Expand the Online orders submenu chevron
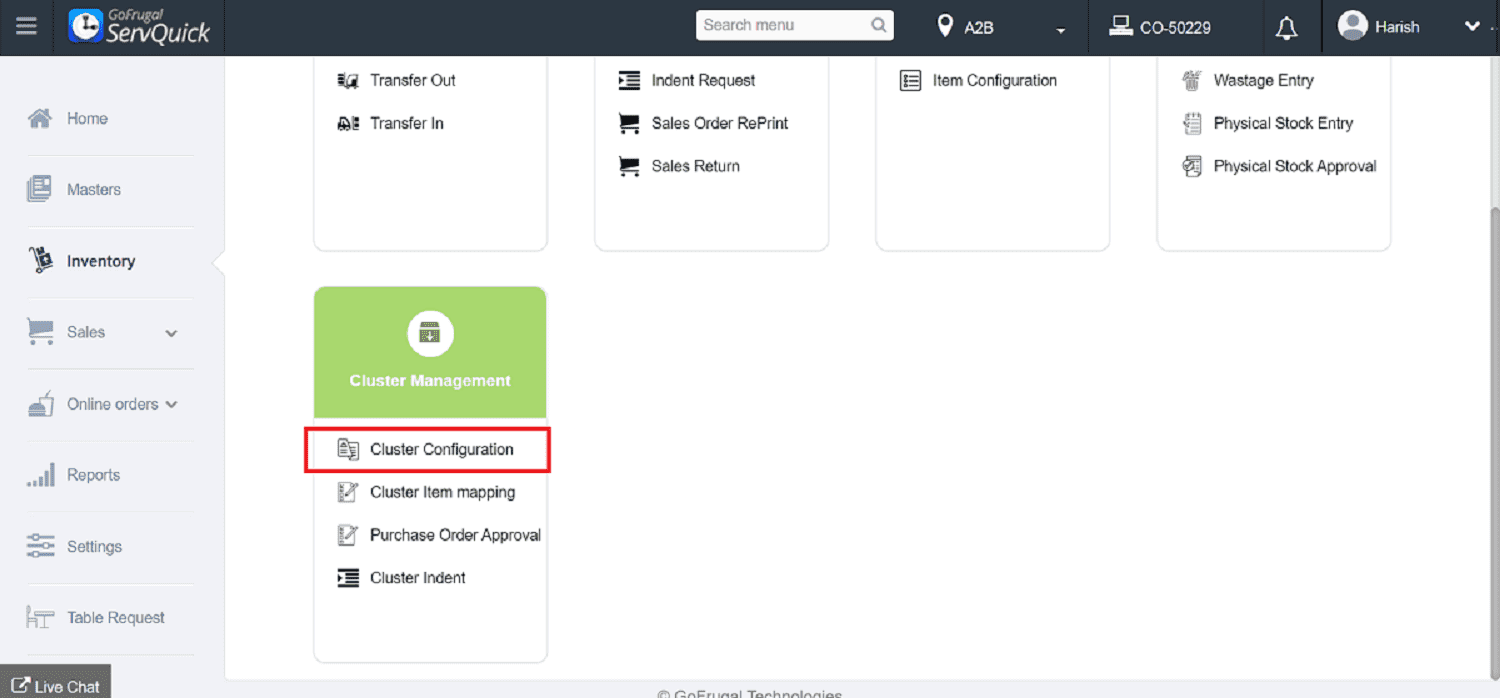 (x=171, y=404)
